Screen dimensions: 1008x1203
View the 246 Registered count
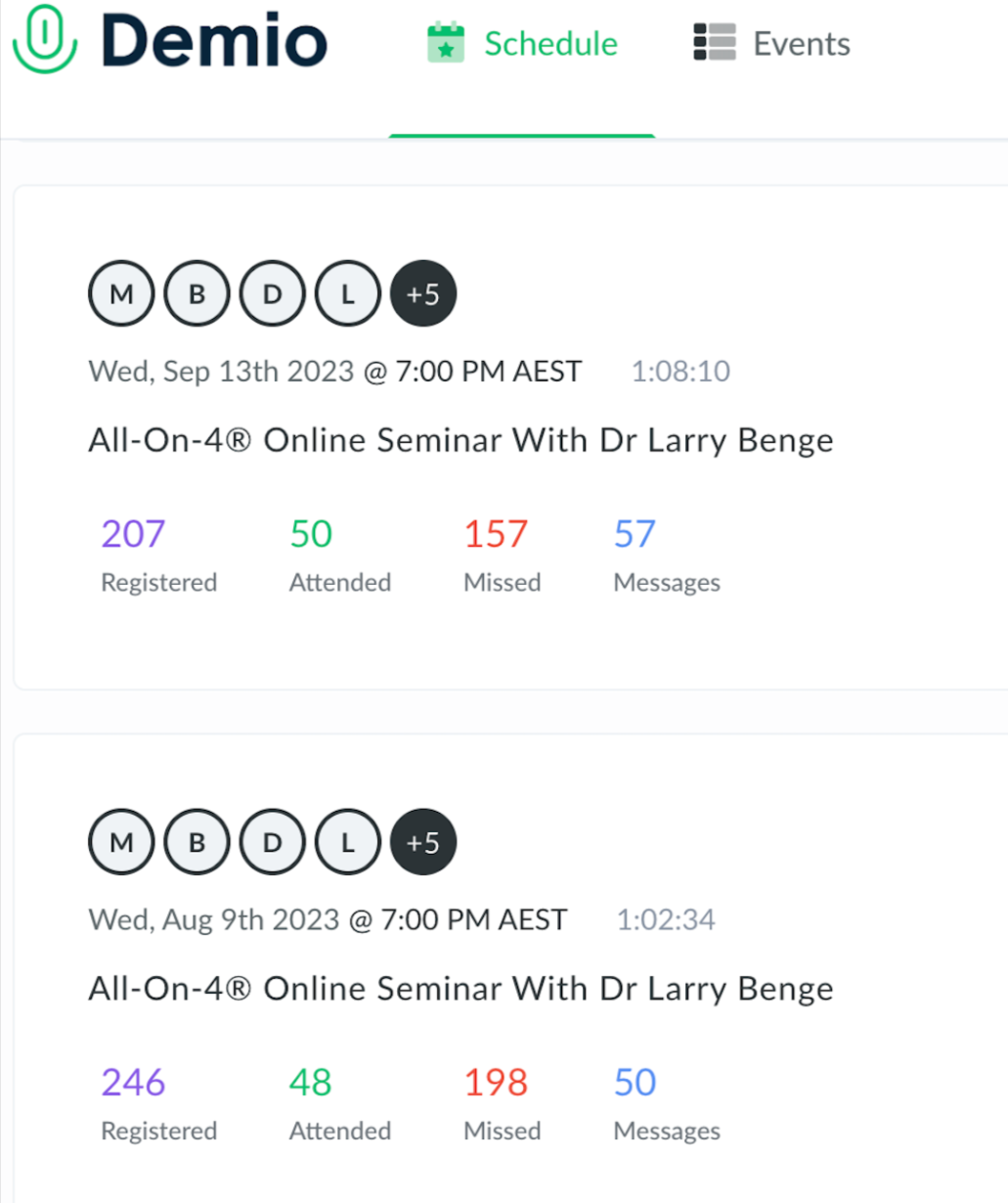pos(134,1083)
